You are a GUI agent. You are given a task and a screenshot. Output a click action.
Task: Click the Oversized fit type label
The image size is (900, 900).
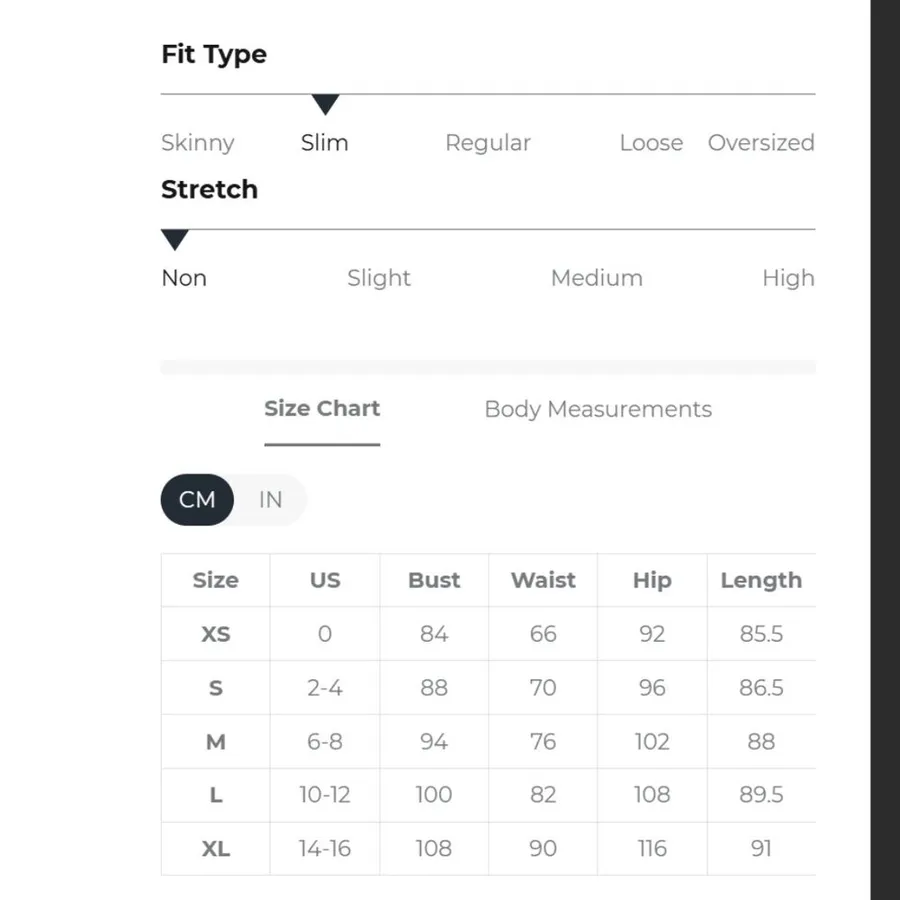(x=761, y=142)
